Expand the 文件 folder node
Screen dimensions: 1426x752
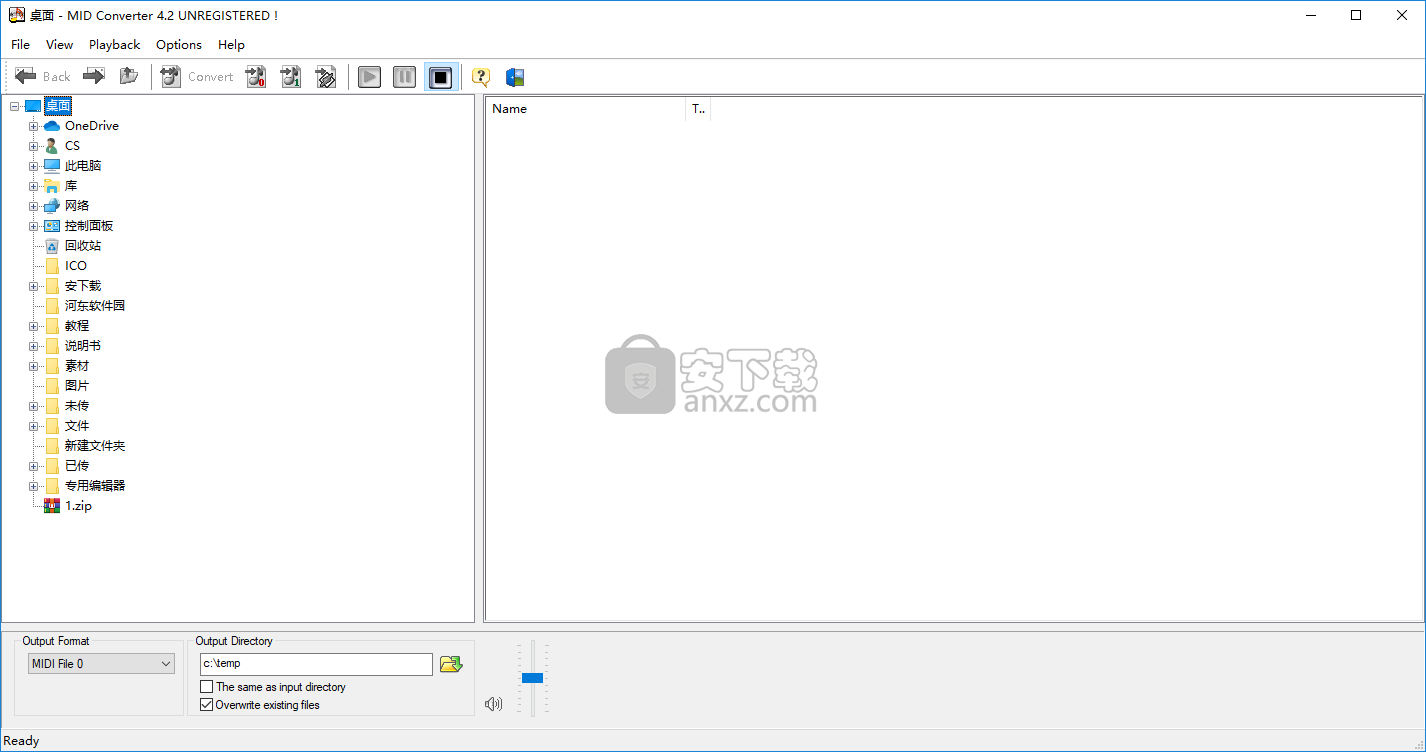[34, 426]
